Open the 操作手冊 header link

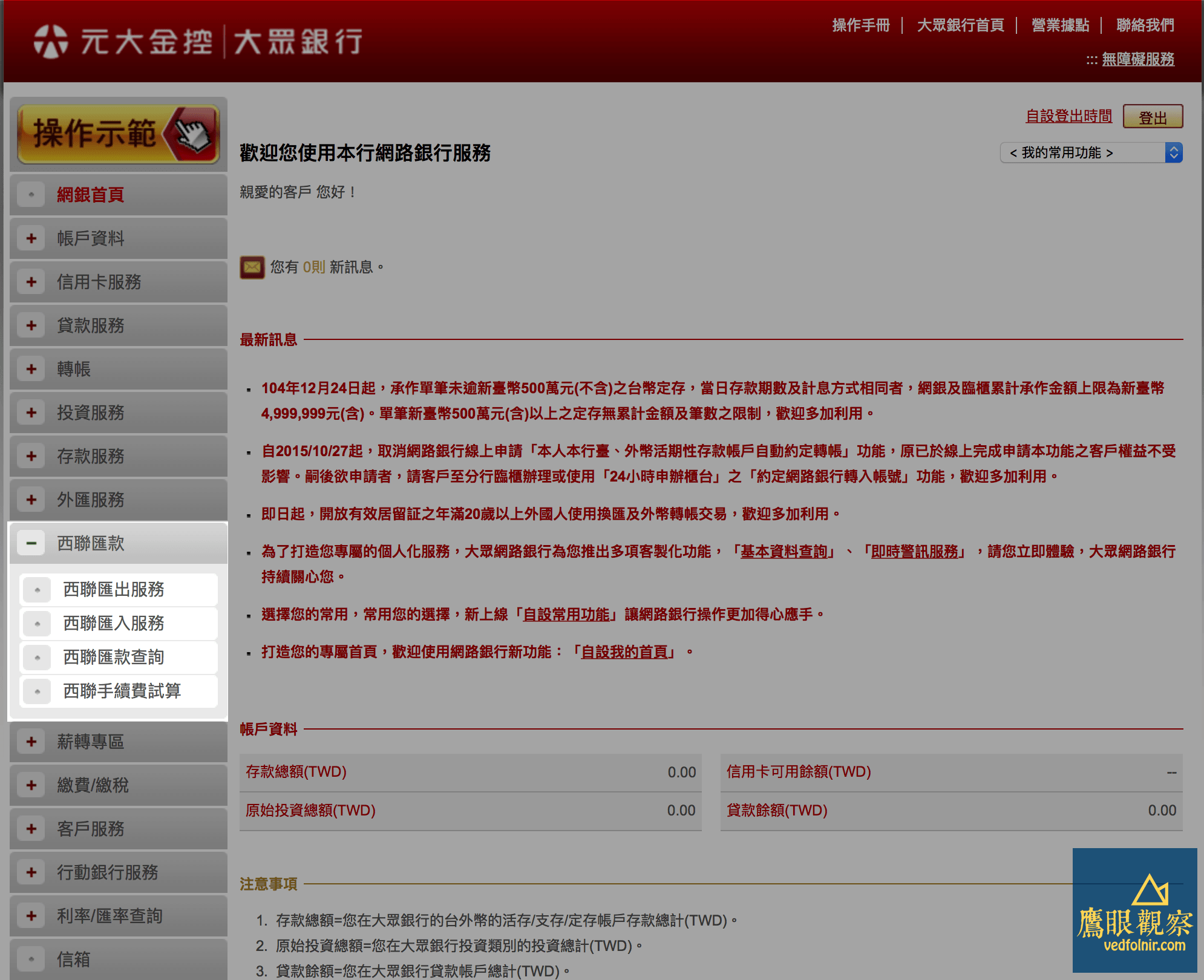pyautogui.click(x=861, y=25)
